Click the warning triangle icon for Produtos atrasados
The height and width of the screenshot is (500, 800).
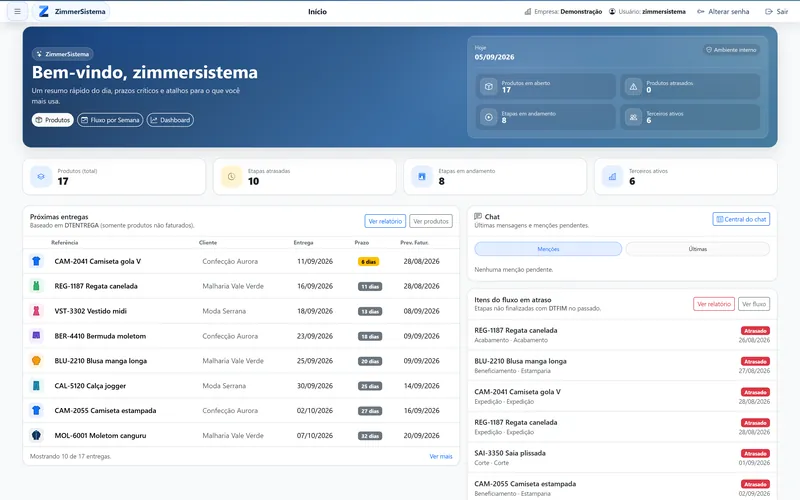[x=633, y=86]
